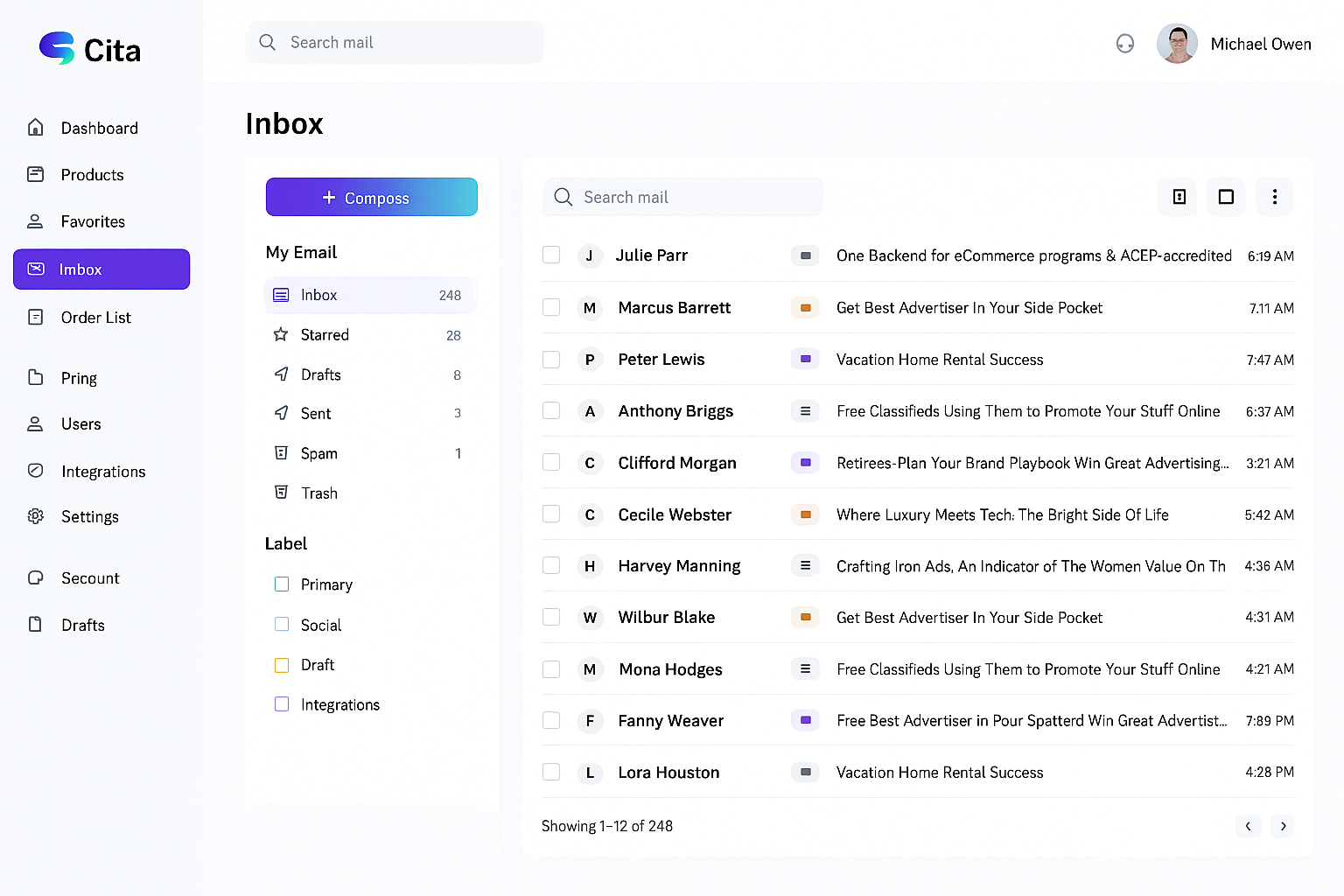Click the Favorites person icon
The image size is (1344, 896).
click(x=35, y=221)
